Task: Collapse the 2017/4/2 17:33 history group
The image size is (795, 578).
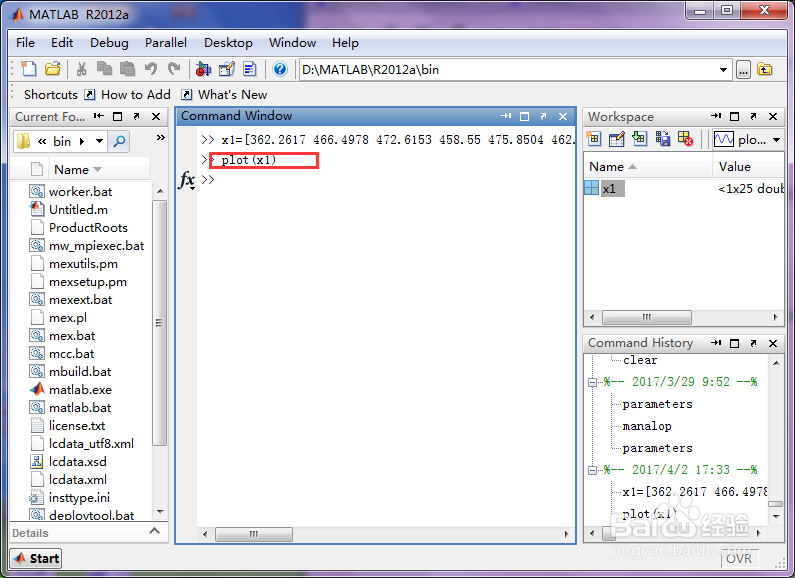Action: 592,470
